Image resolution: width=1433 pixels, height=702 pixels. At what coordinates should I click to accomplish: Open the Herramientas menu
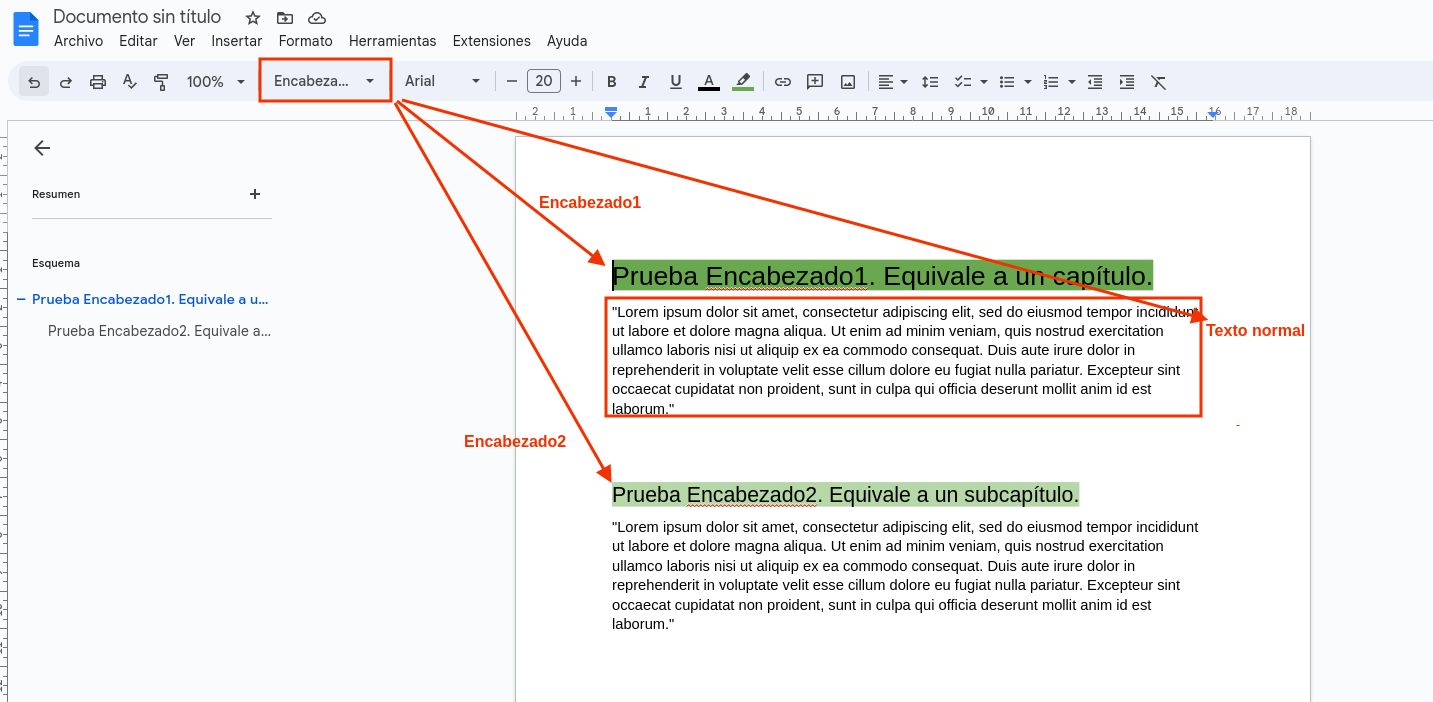point(393,41)
